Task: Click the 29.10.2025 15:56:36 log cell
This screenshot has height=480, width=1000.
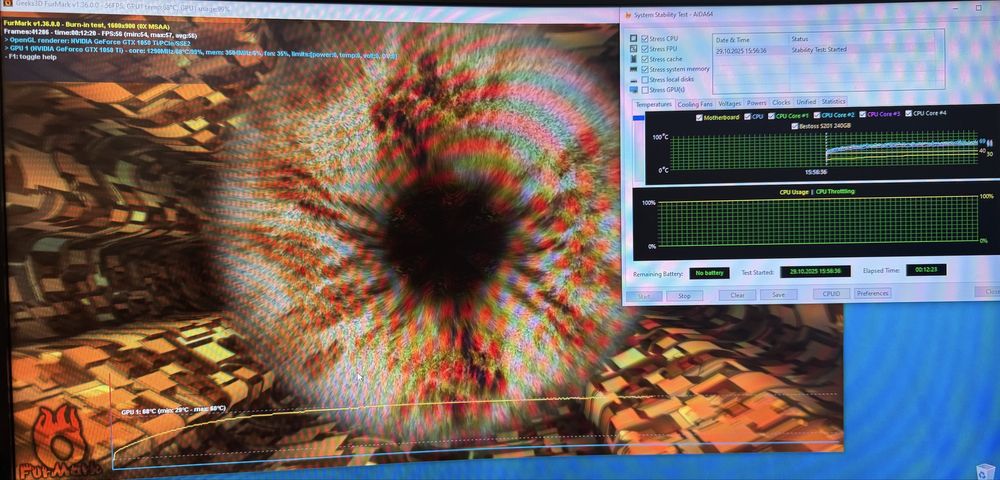Action: click(x=741, y=50)
